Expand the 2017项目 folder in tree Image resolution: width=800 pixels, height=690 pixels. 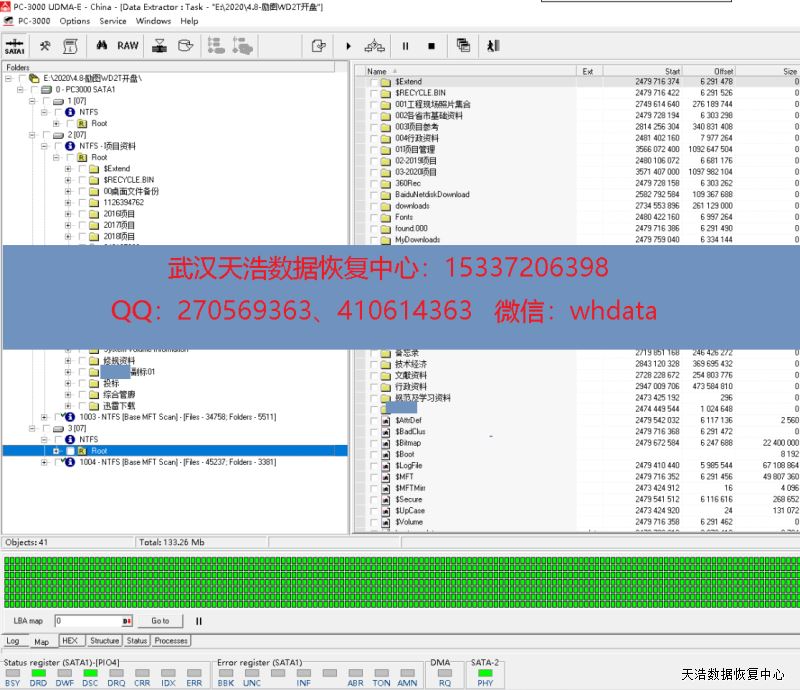pos(68,225)
